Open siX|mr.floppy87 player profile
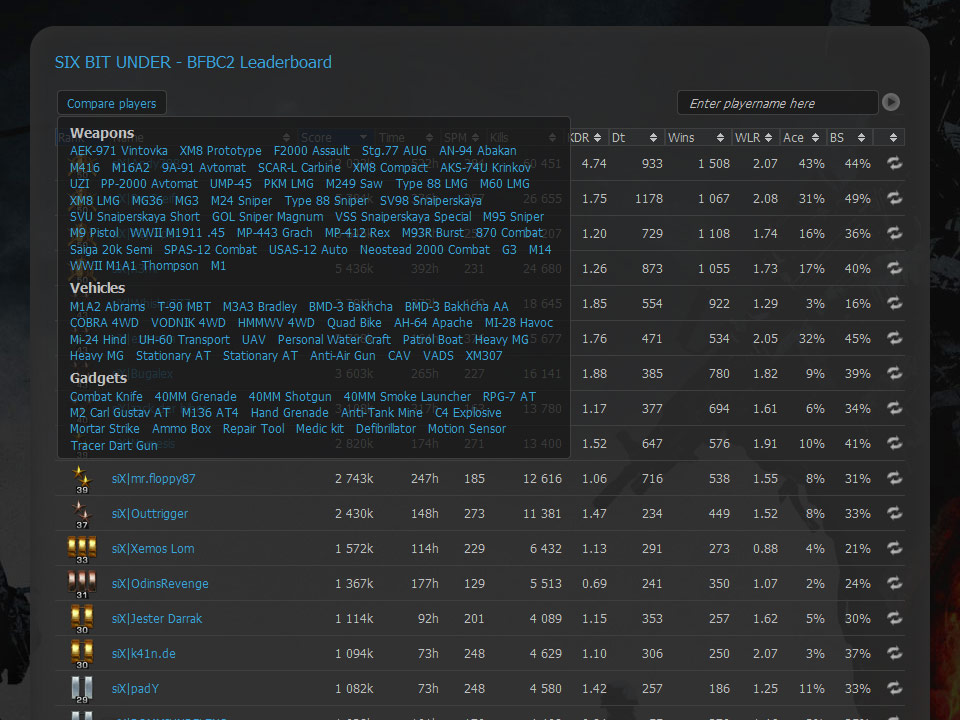 [x=154, y=479]
